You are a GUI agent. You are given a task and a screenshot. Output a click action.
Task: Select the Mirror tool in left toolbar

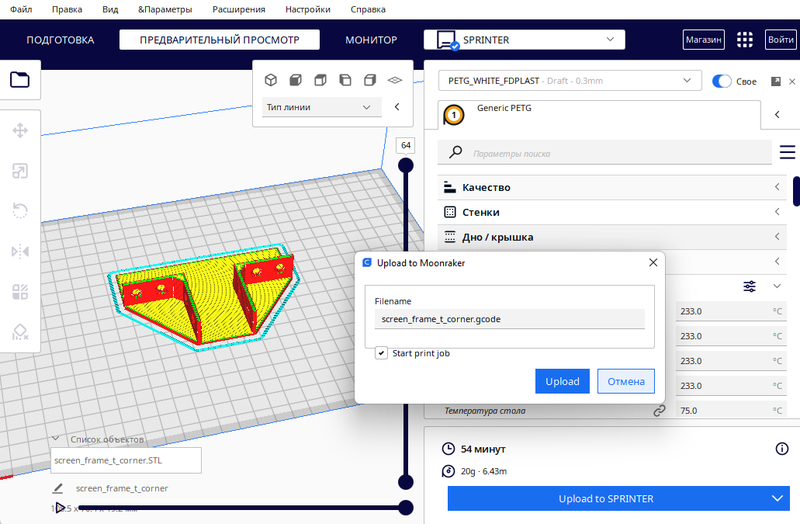point(20,251)
